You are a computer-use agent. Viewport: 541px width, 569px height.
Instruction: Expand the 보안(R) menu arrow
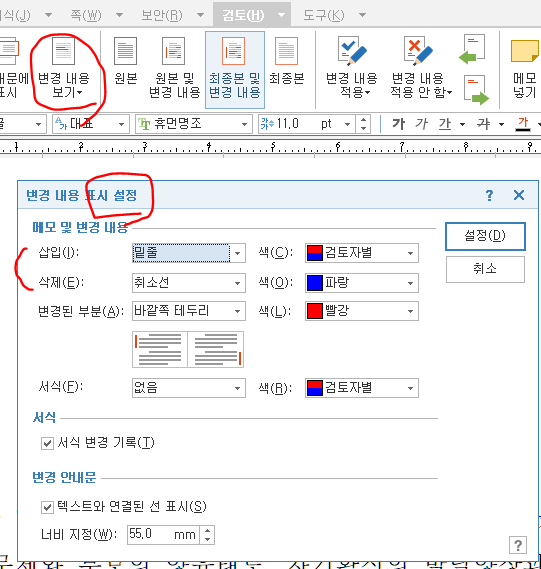[x=200, y=15]
